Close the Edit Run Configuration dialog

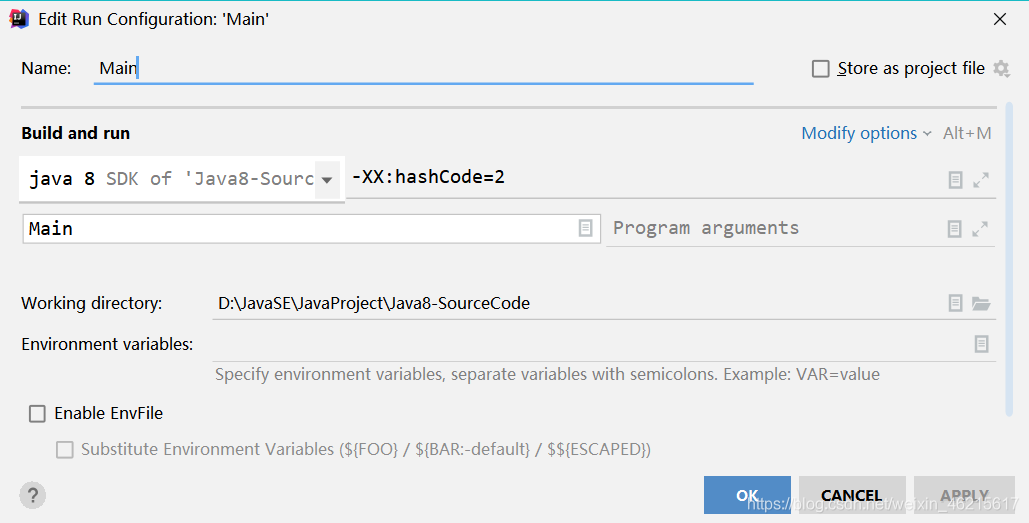(x=1000, y=18)
